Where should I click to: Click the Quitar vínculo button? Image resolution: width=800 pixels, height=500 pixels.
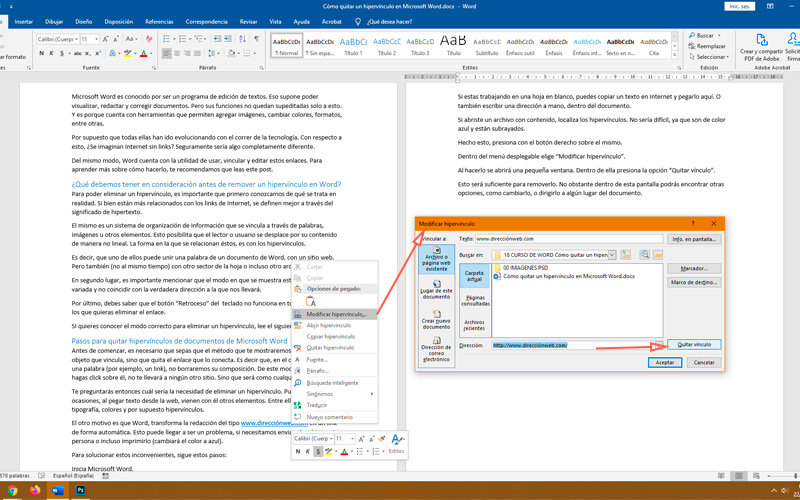(694, 345)
